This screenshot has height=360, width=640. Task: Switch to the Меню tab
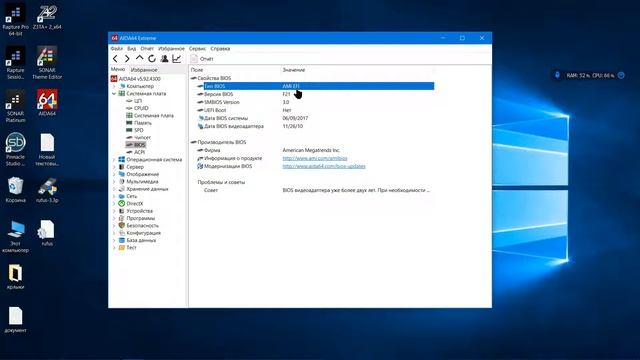(118, 69)
